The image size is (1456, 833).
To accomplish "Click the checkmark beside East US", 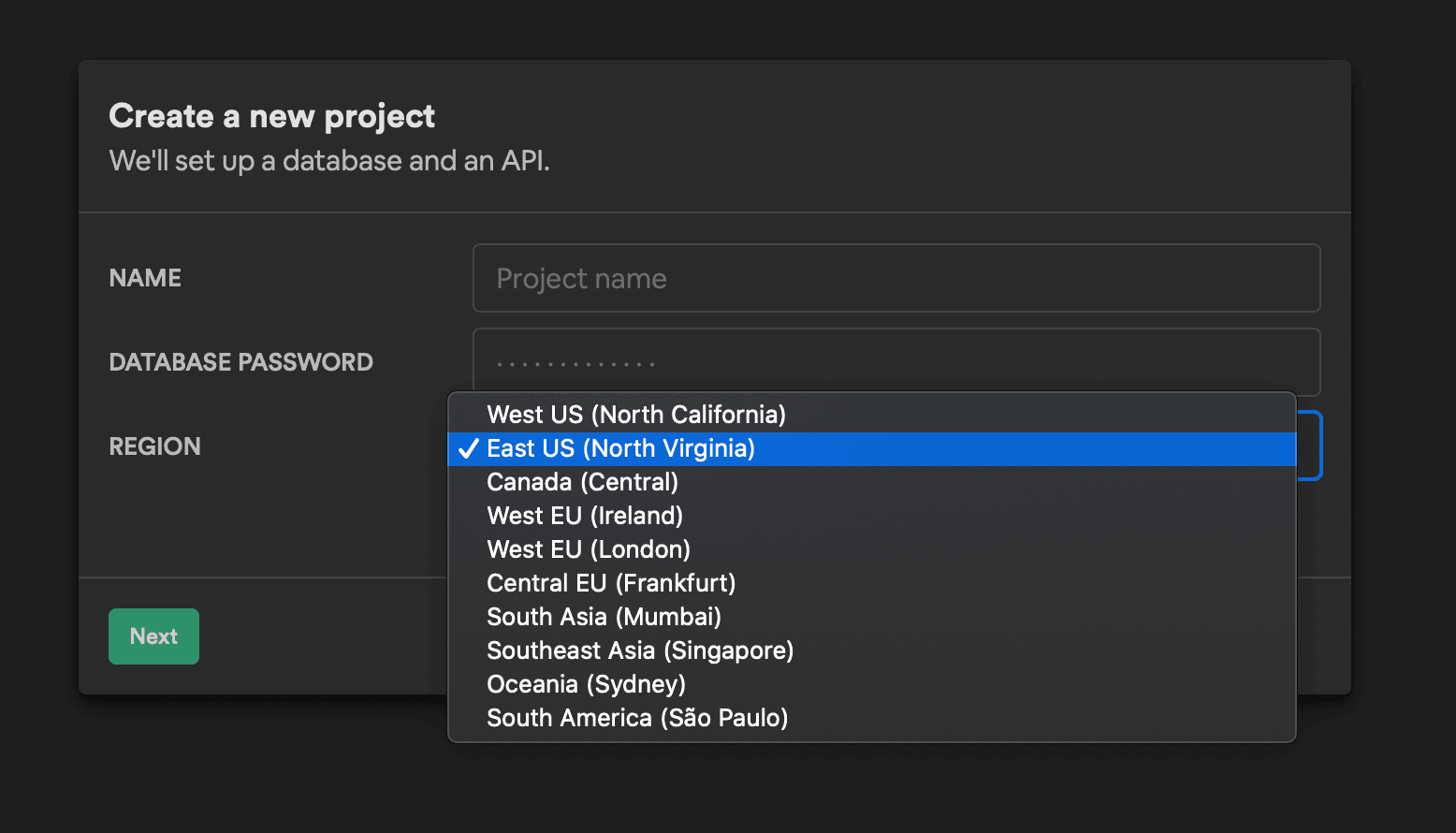I will pos(468,449).
